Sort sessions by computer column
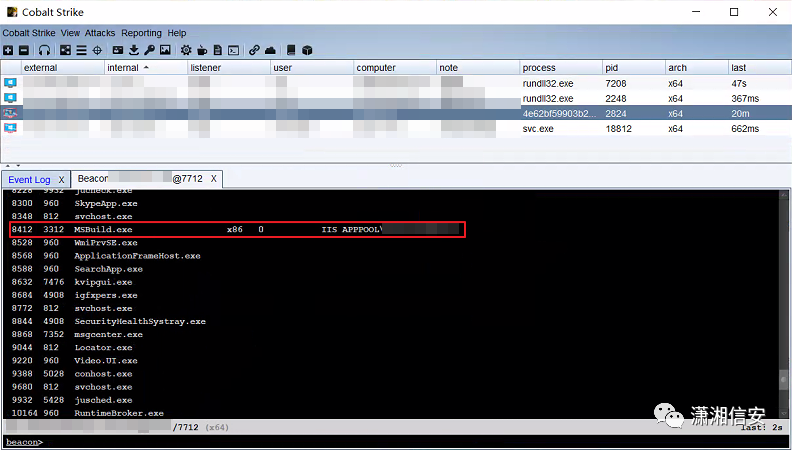 click(394, 68)
